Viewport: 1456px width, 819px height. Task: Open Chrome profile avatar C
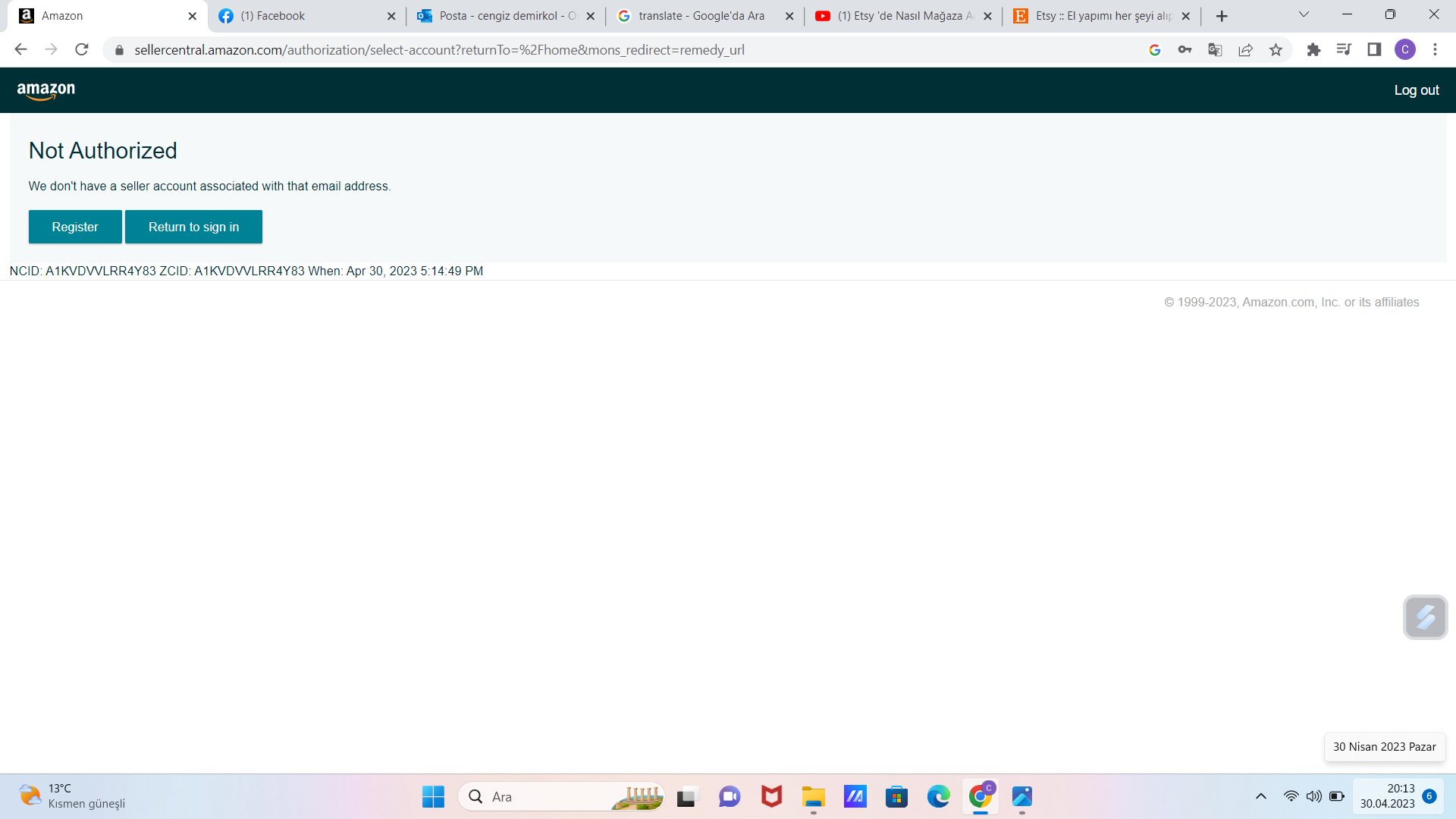pos(1404,49)
